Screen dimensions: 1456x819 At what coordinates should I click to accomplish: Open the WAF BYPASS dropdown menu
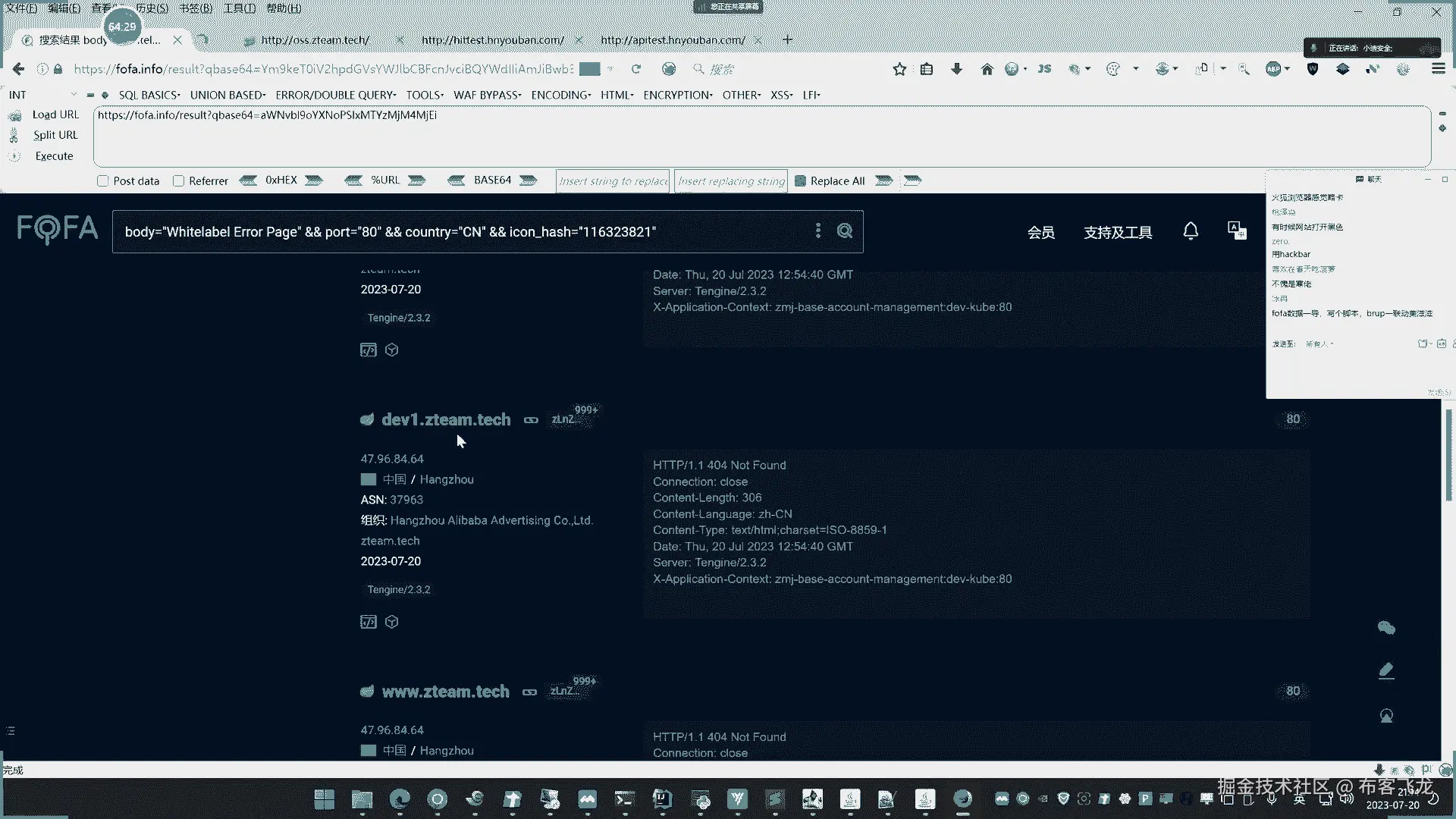coord(487,95)
